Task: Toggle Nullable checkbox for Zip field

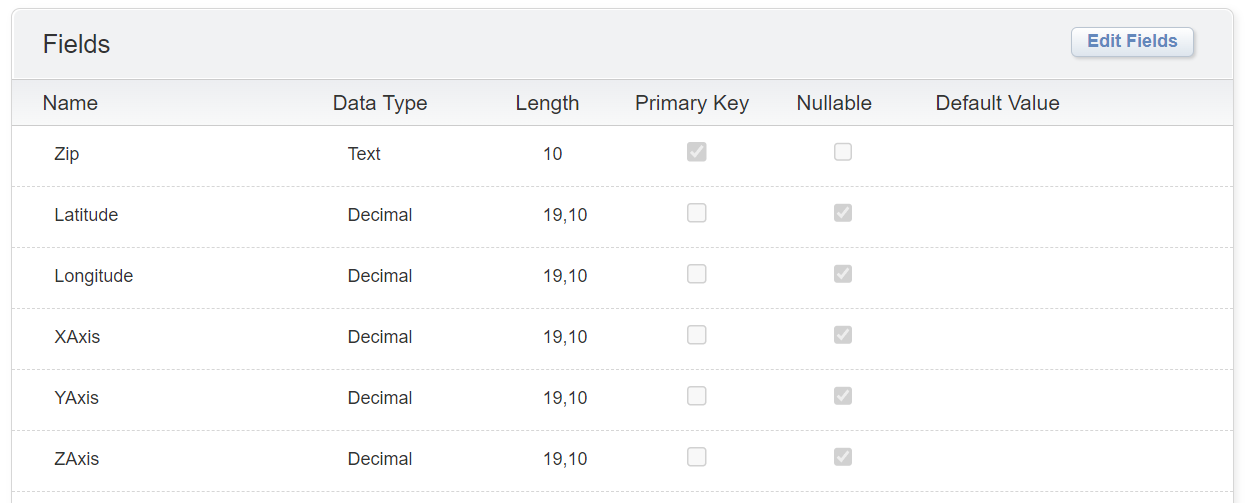Action: coord(843,152)
